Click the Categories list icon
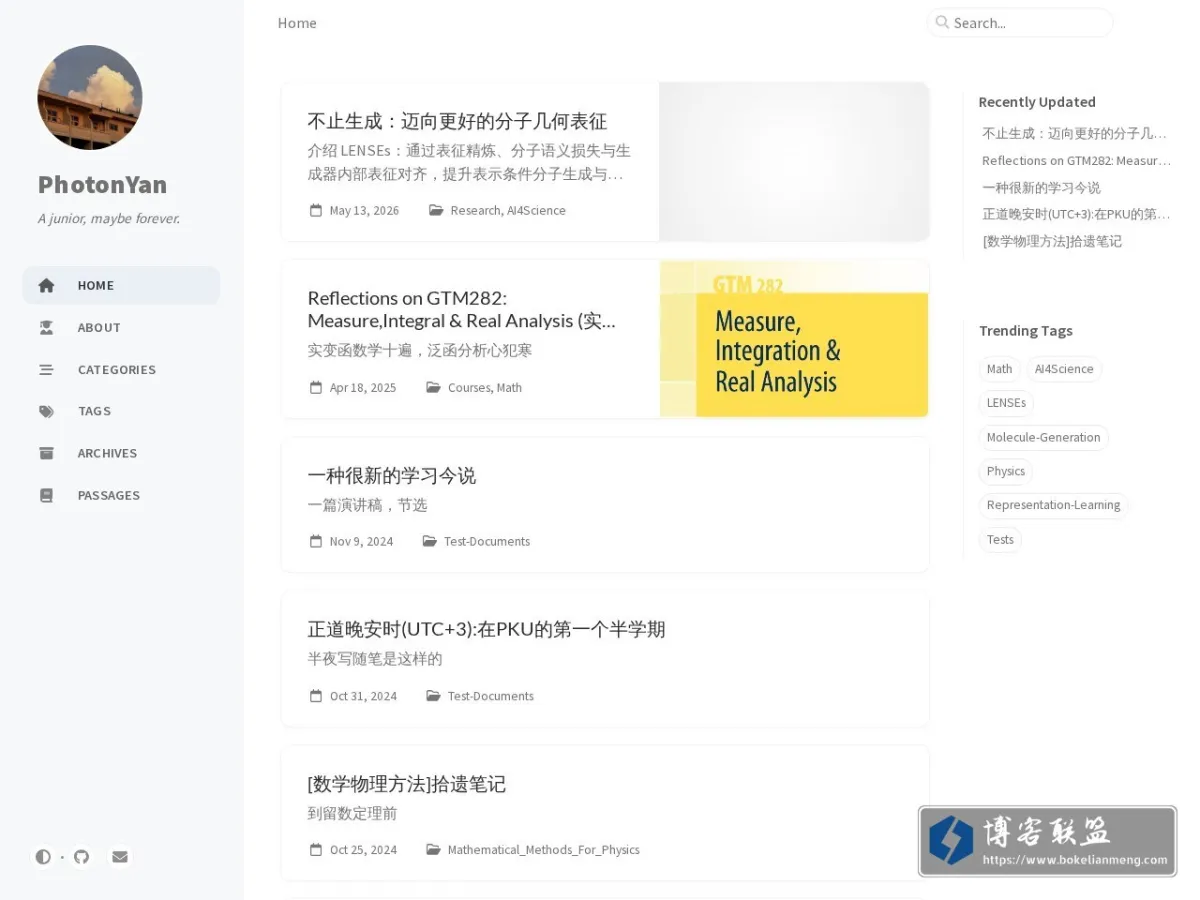The width and height of the screenshot is (1200, 900). click(x=46, y=369)
